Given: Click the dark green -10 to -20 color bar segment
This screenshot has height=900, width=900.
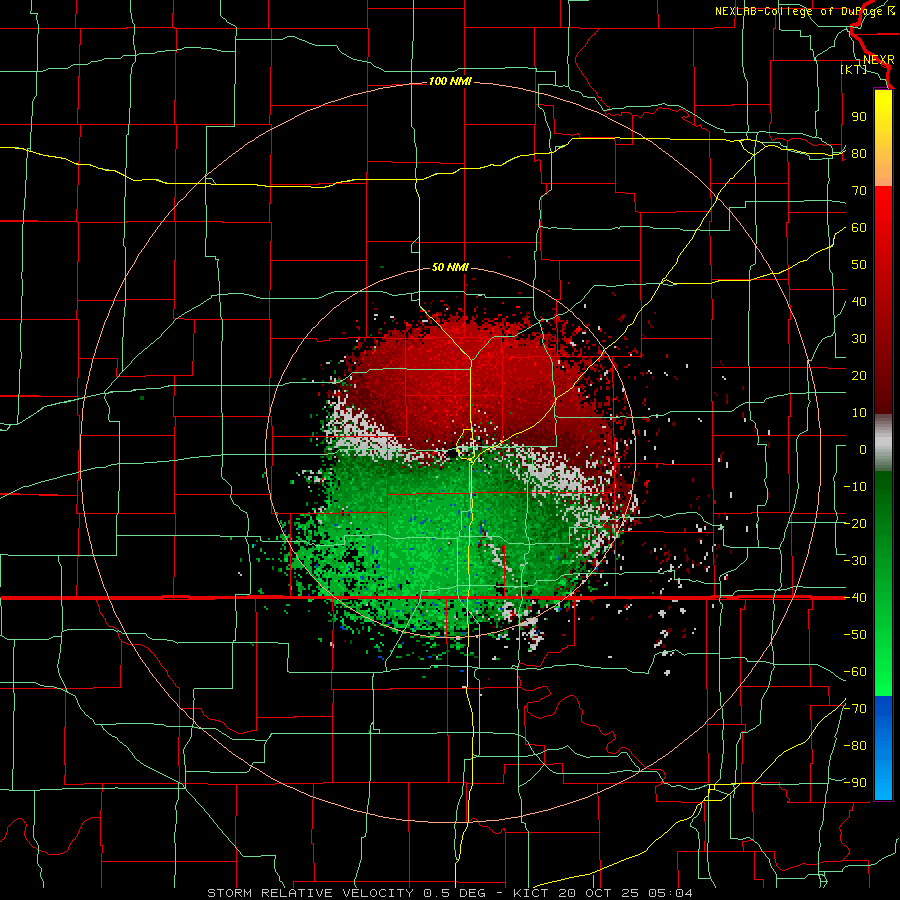Looking at the screenshot, I should [x=883, y=497].
